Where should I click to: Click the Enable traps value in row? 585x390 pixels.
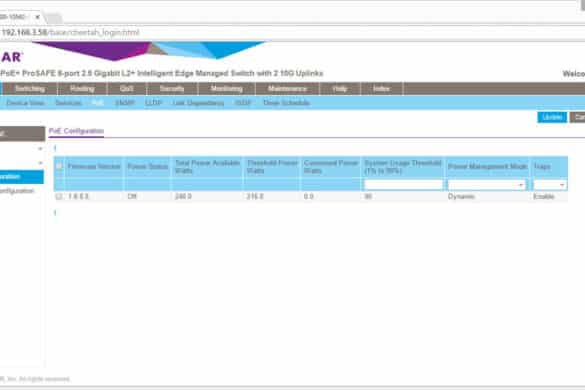pyautogui.click(x=544, y=196)
